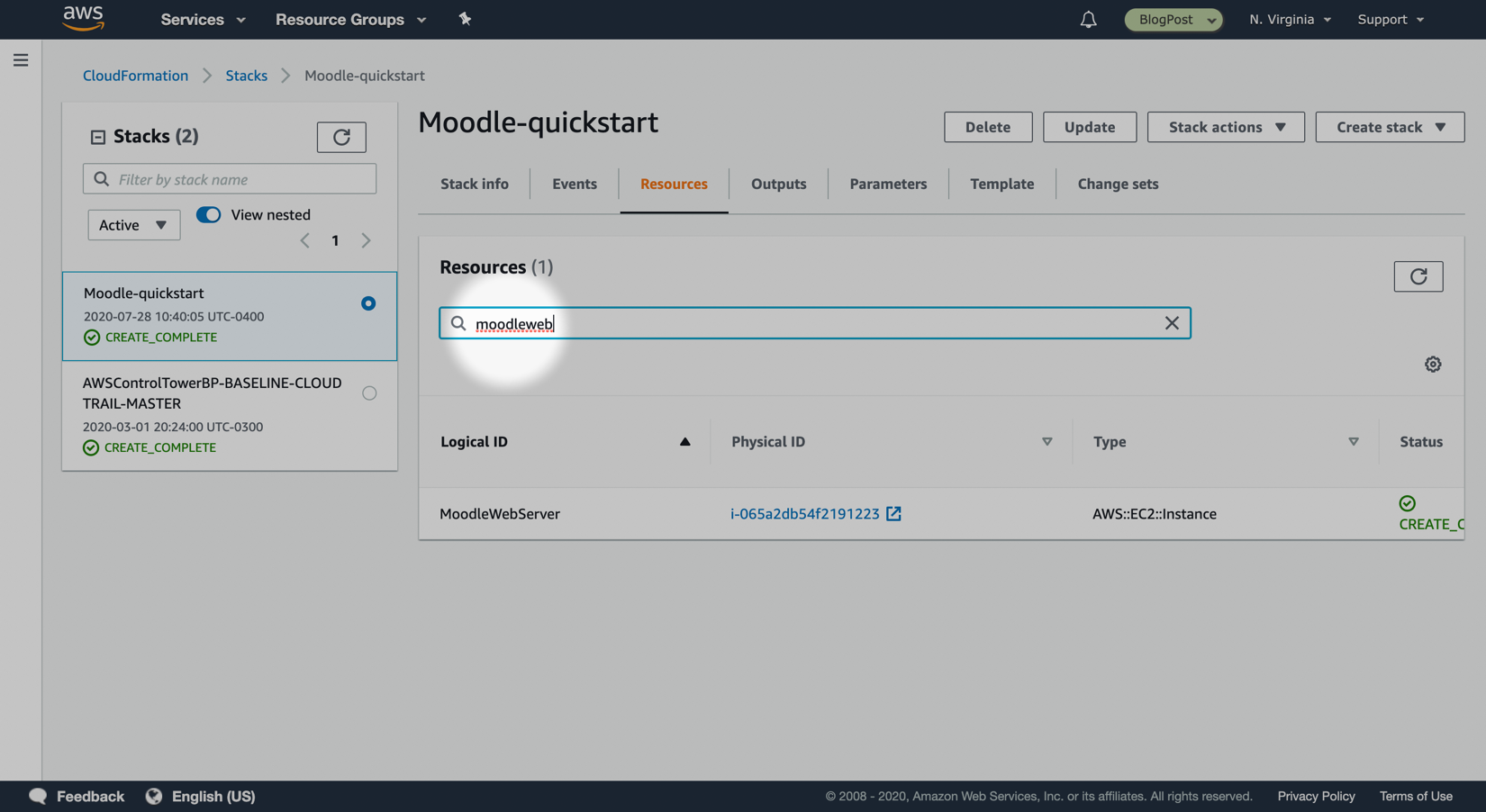
Task: Go to next stacks page
Action: [x=366, y=240]
